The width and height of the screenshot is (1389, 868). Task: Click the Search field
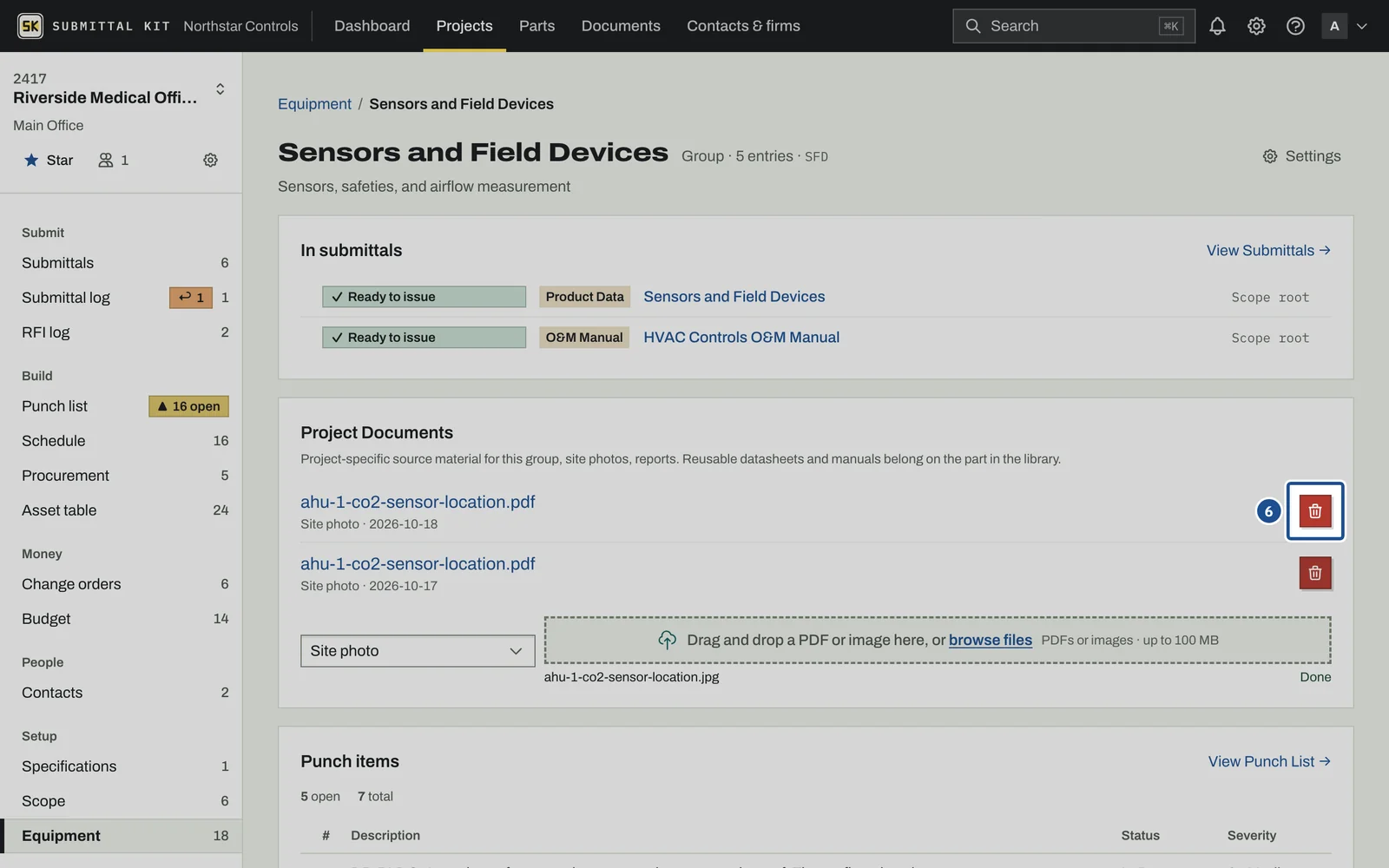(x=1073, y=26)
